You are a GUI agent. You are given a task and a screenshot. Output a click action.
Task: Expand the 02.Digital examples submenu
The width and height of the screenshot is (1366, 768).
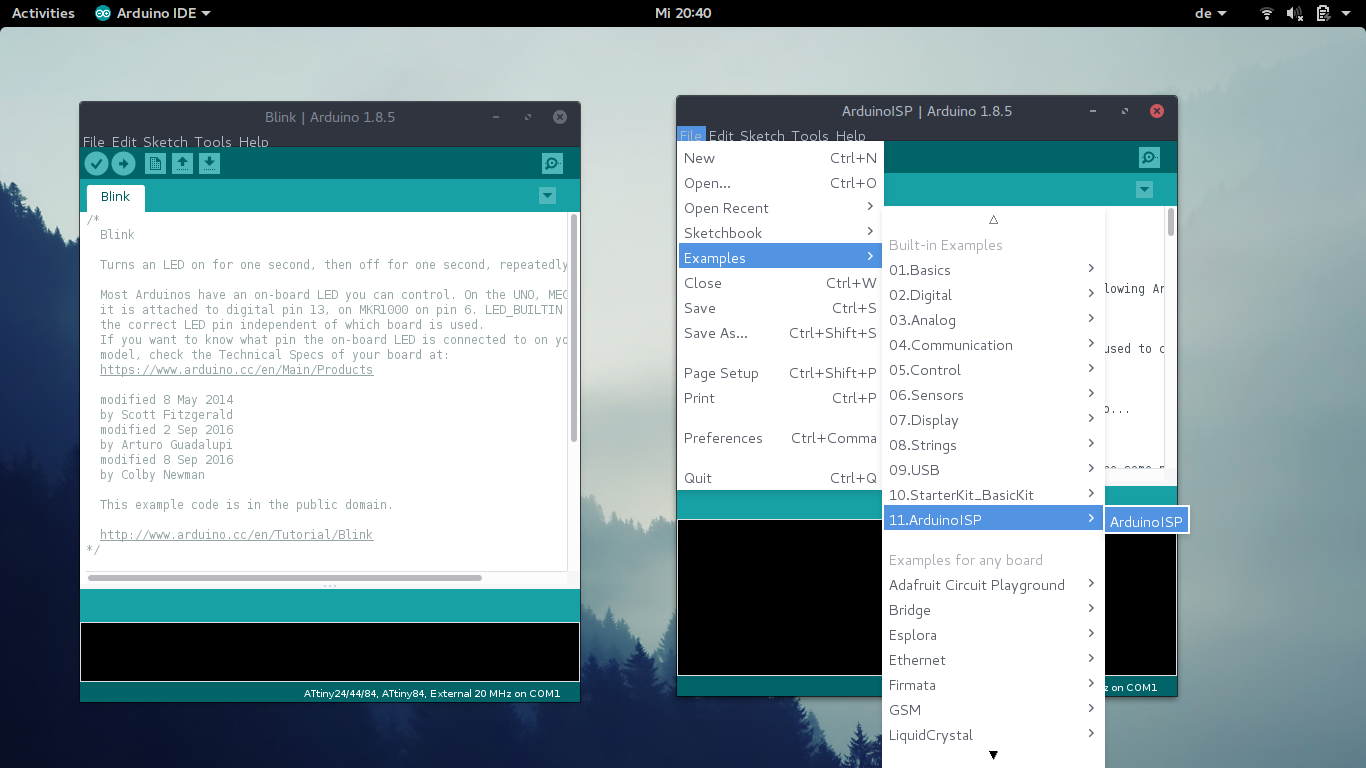[993, 295]
